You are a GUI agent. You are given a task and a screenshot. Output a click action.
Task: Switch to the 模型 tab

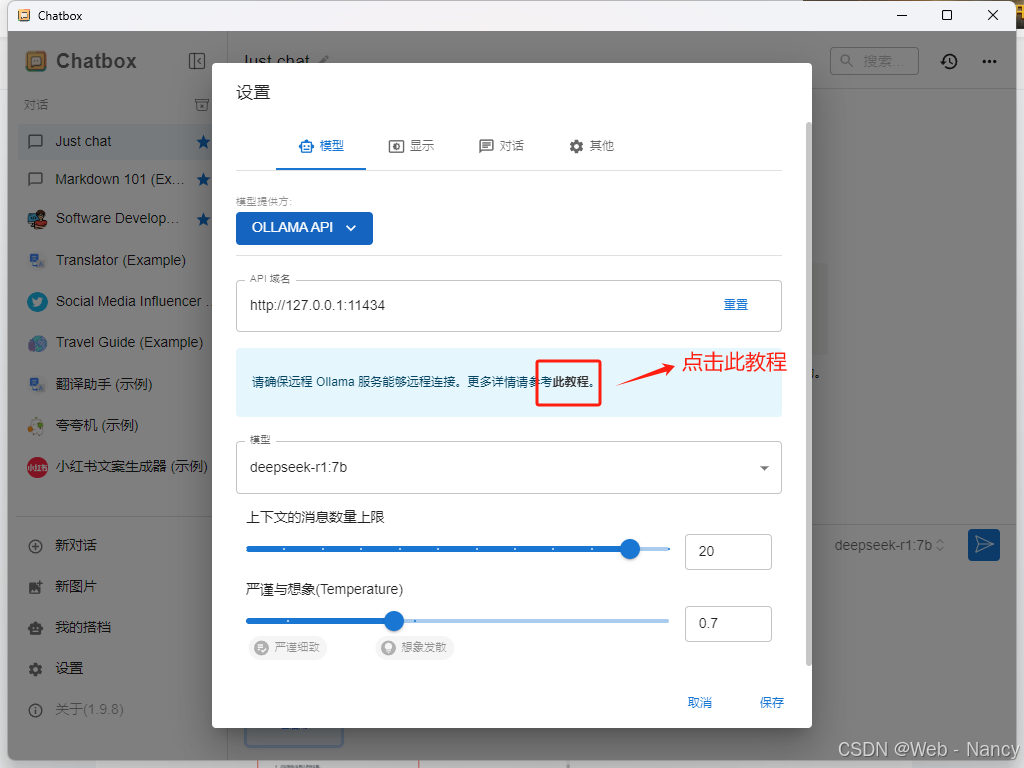coord(321,146)
